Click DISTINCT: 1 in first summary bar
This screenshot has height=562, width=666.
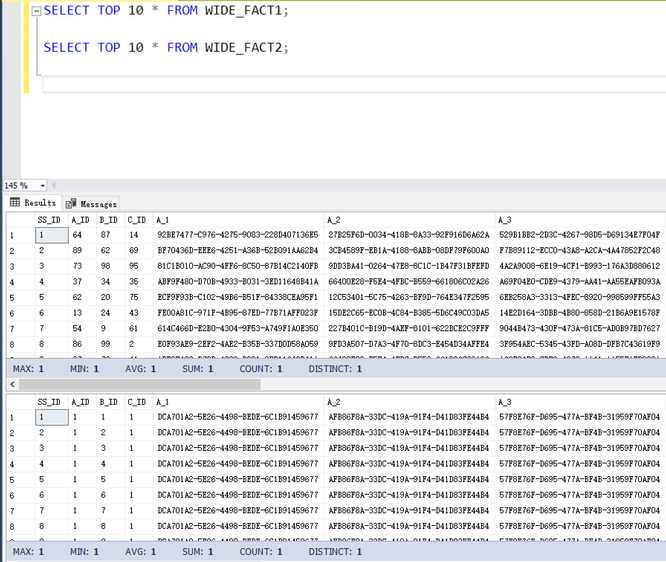point(335,369)
